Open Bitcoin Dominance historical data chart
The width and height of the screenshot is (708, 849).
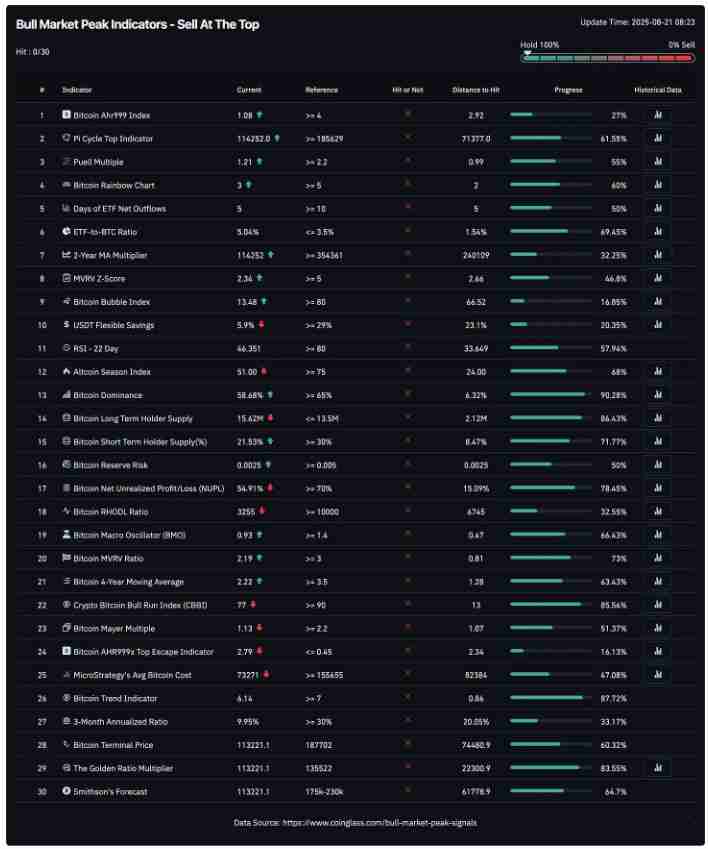657,395
